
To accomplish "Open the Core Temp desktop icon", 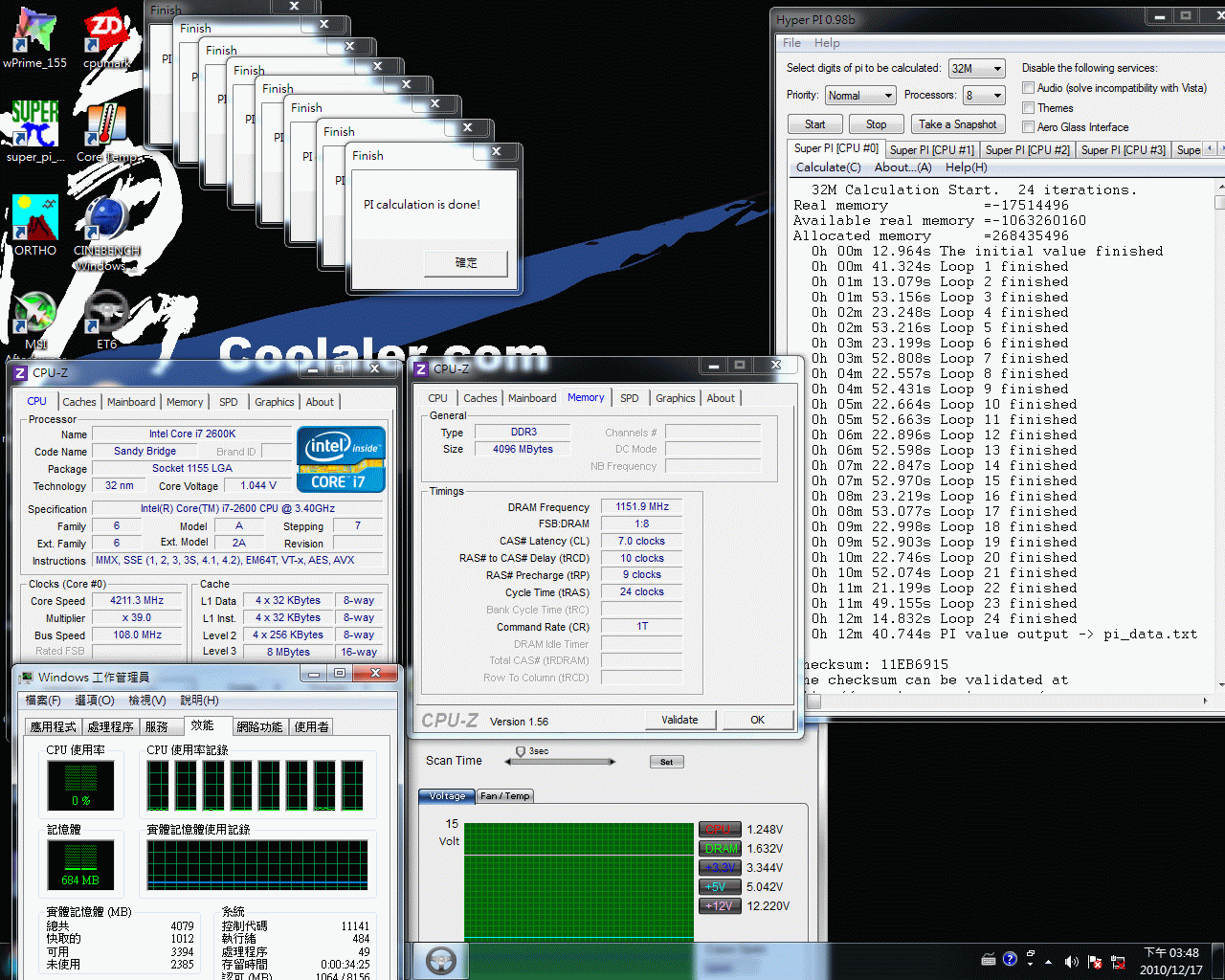I will click(106, 131).
